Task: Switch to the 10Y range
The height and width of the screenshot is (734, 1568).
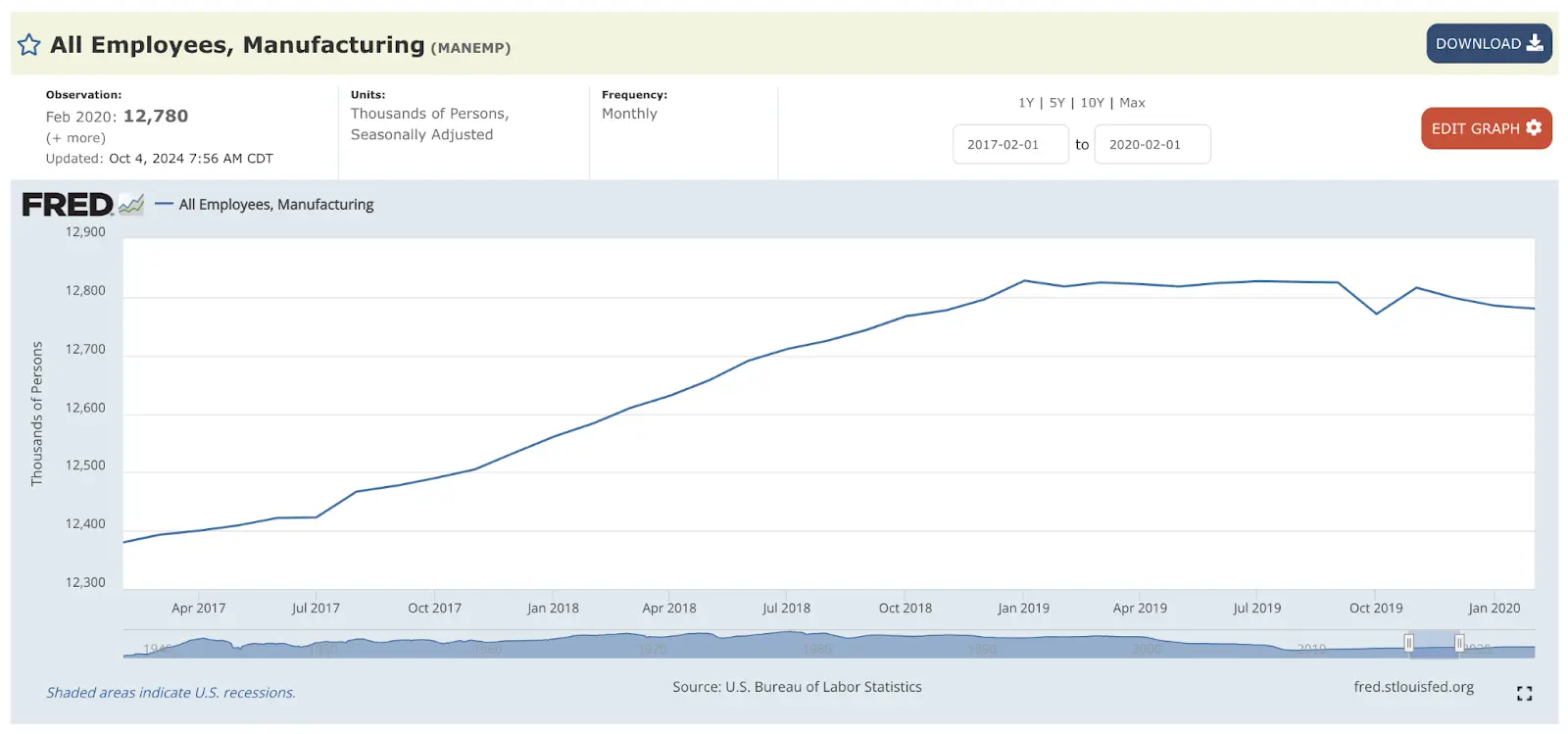Action: [1092, 103]
